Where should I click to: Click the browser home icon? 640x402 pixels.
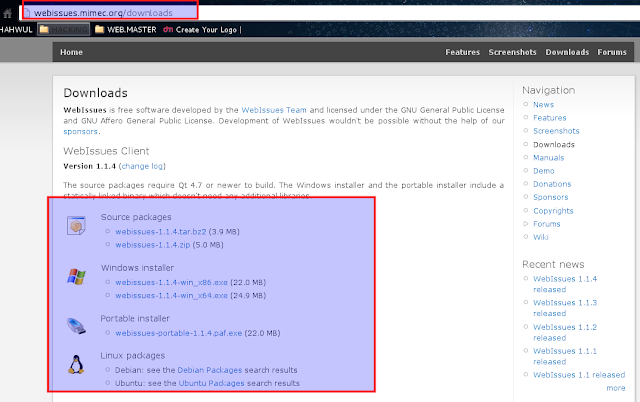pyautogui.click(x=7, y=13)
